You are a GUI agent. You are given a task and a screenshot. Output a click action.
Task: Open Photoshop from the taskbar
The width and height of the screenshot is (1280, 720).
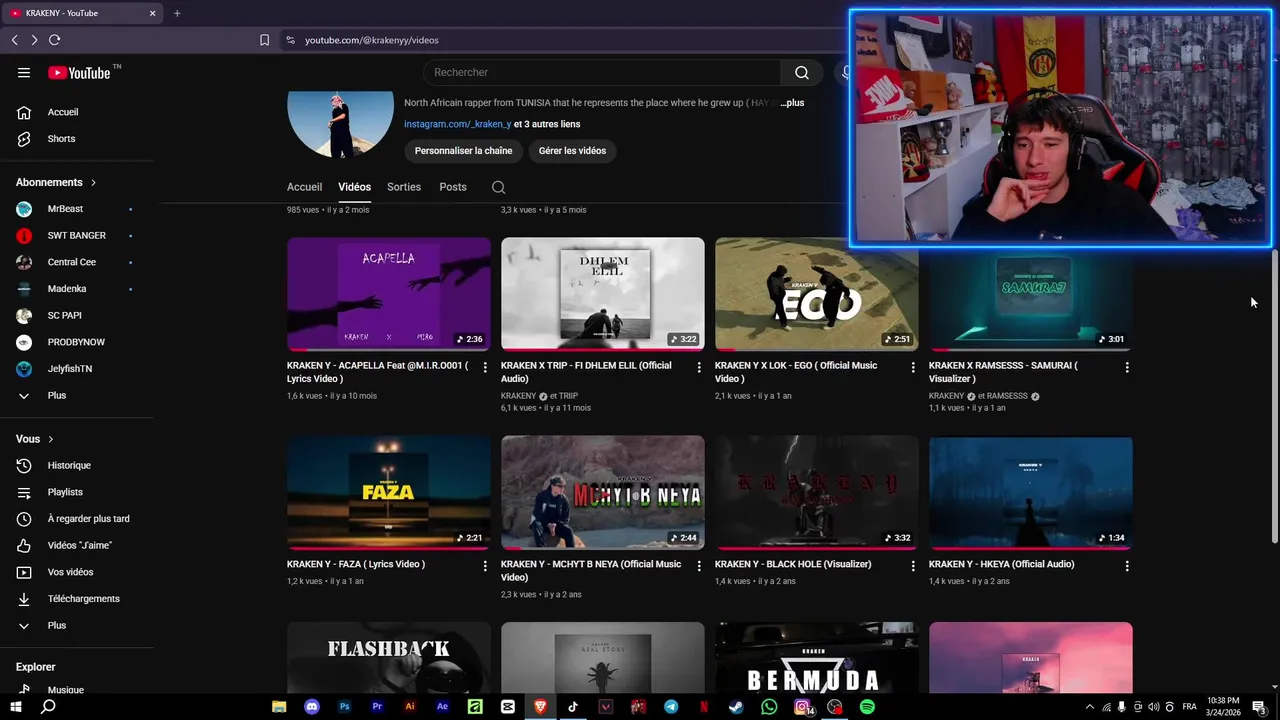pos(345,706)
